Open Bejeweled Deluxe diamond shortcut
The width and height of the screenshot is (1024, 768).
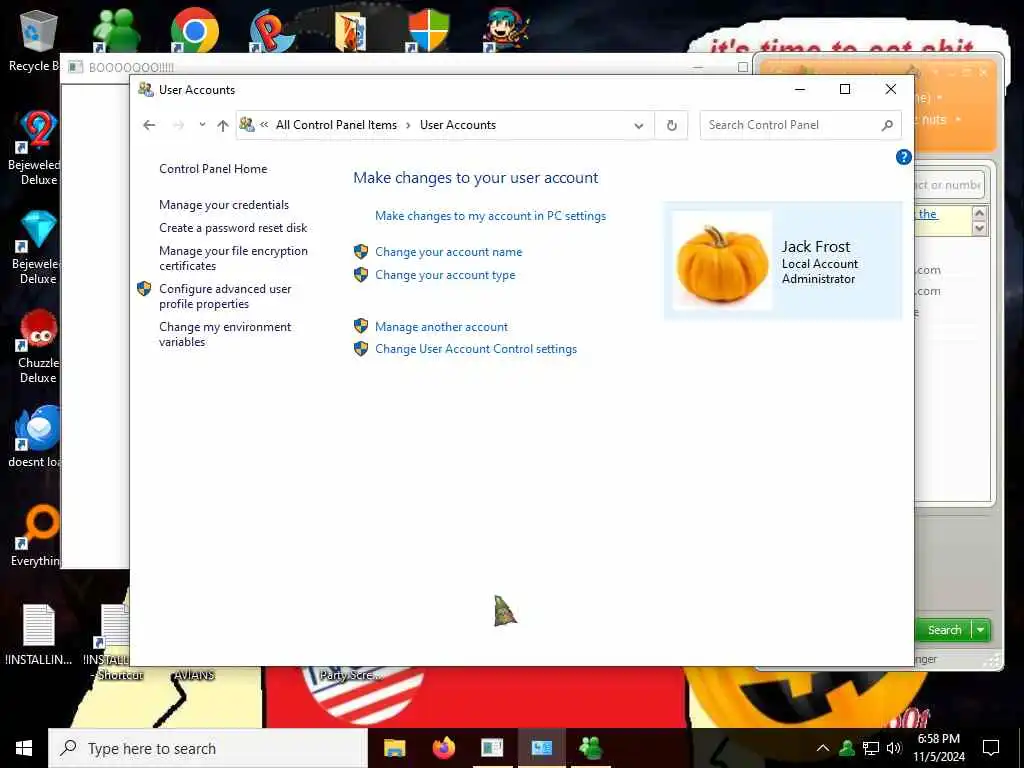(x=38, y=248)
